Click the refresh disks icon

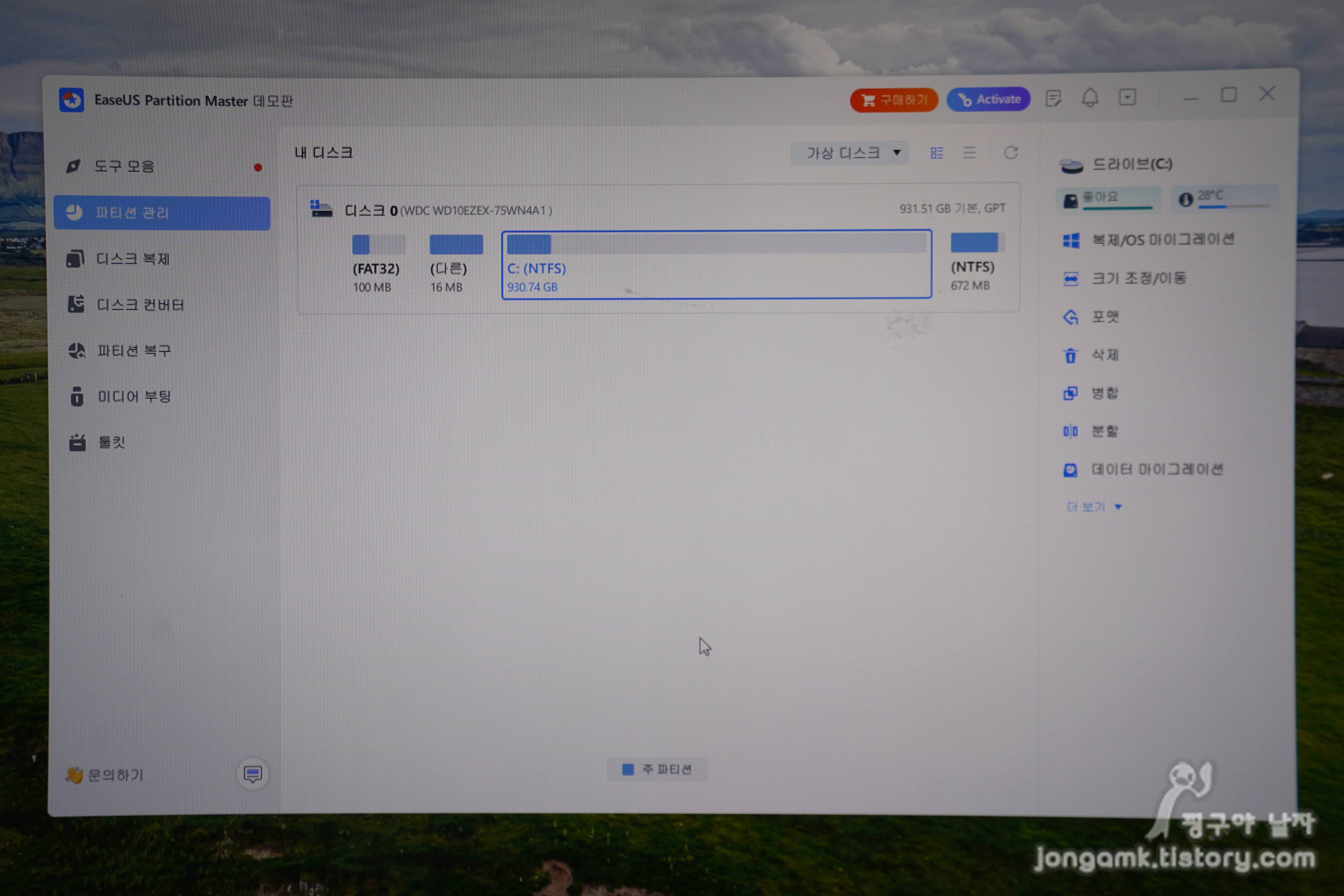(1011, 152)
